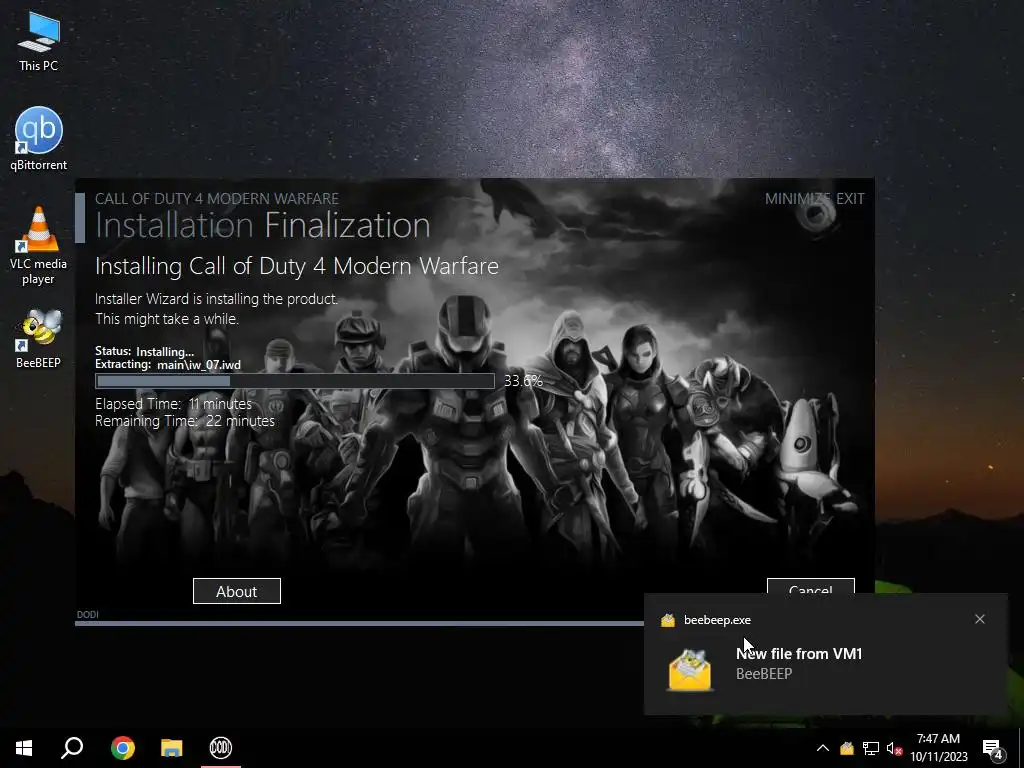This screenshot has width=1024, height=768.
Task: Open the This PC desktop icon
Action: point(39,42)
